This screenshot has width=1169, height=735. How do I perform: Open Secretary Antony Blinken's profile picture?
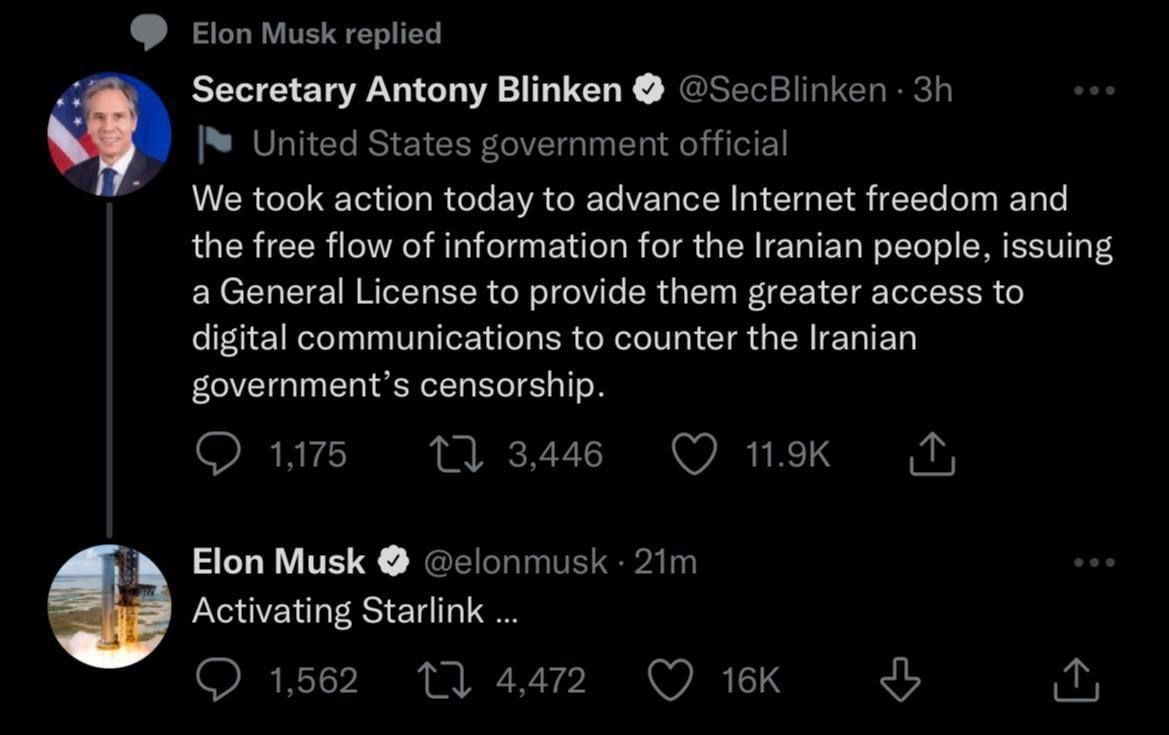pos(109,135)
